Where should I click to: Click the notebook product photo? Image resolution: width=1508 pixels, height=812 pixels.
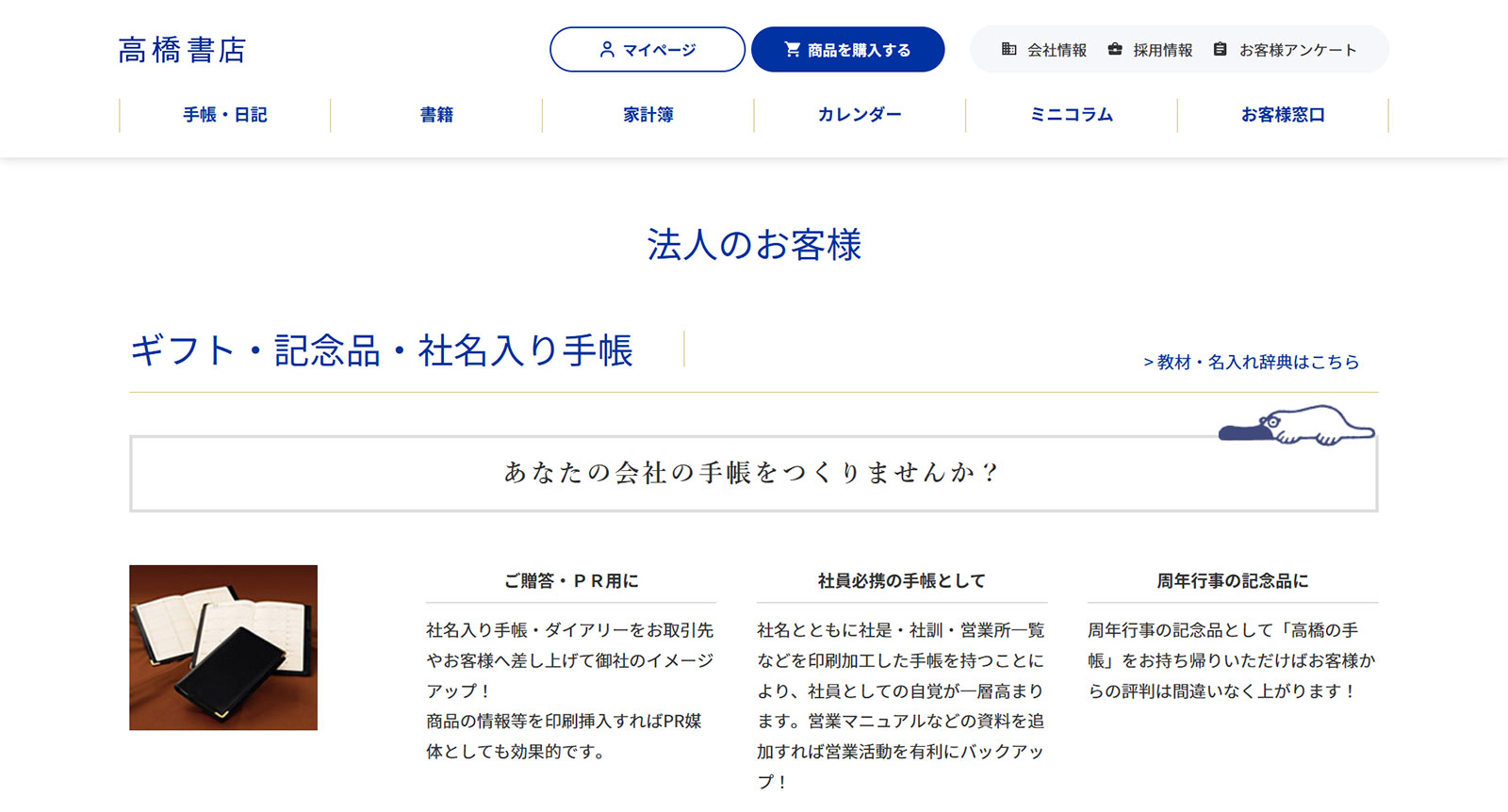(x=223, y=647)
